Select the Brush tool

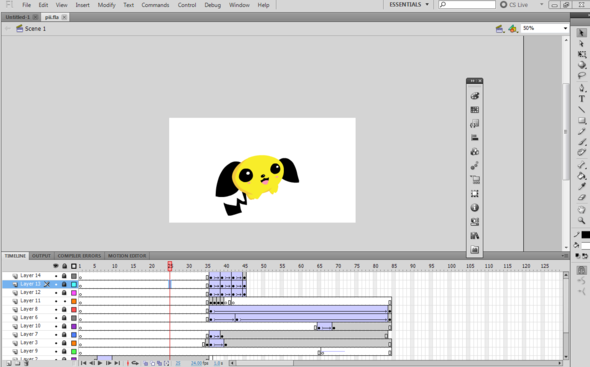(x=581, y=142)
